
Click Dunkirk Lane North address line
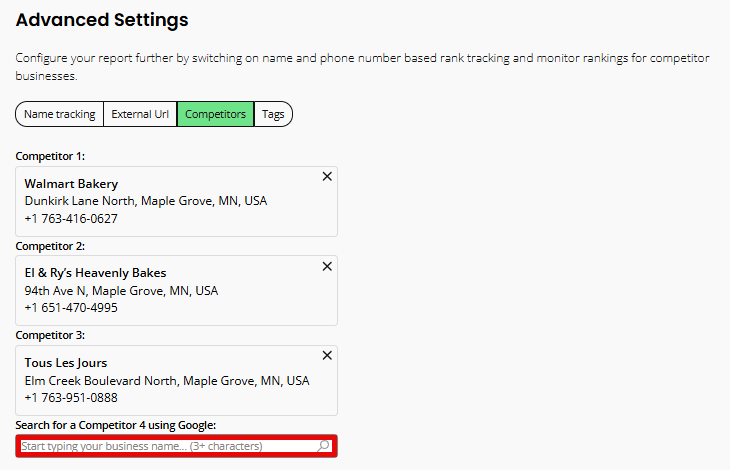[x=146, y=201]
